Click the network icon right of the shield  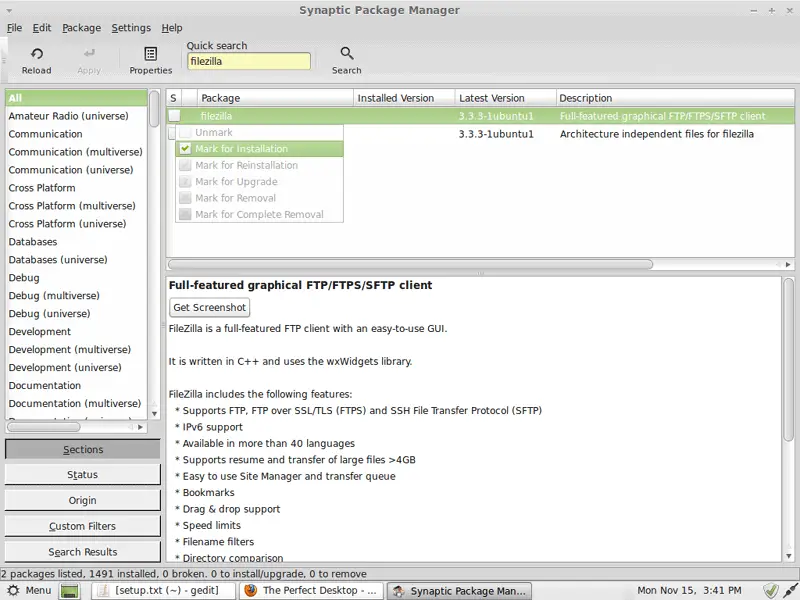pyautogui.click(x=790, y=591)
